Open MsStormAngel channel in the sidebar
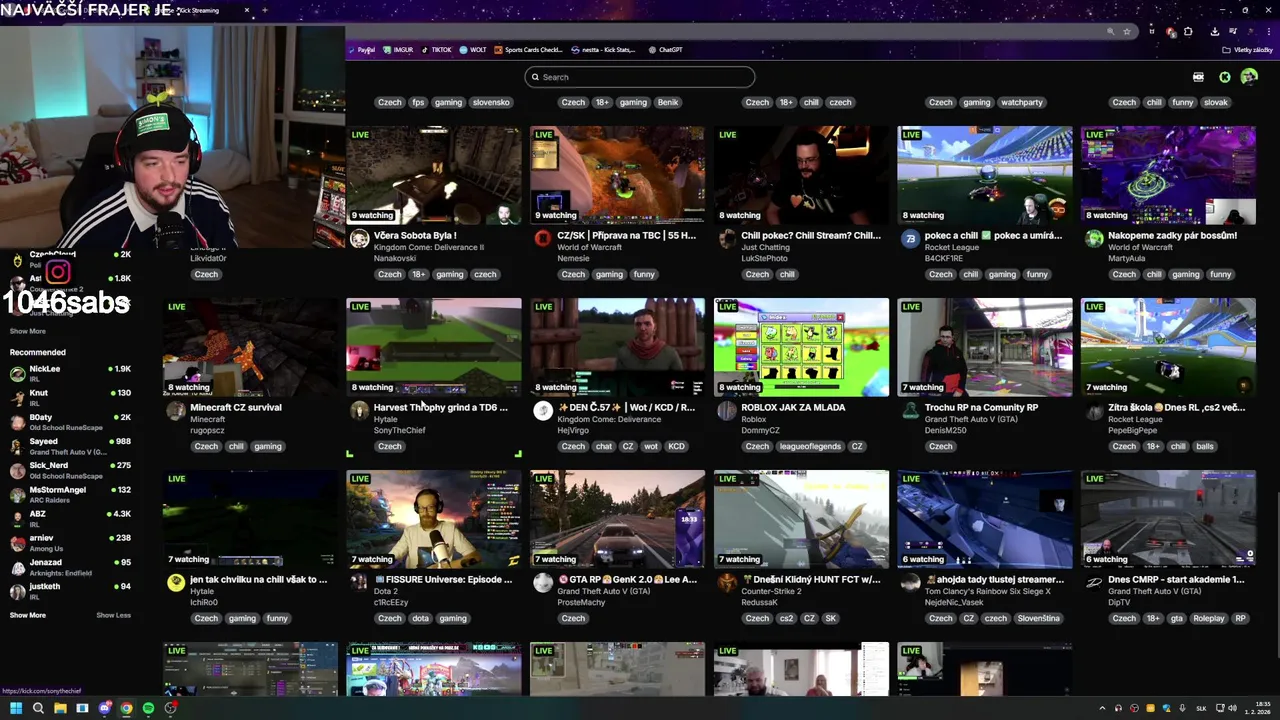Viewport: 1280px width, 720px height. [x=70, y=493]
